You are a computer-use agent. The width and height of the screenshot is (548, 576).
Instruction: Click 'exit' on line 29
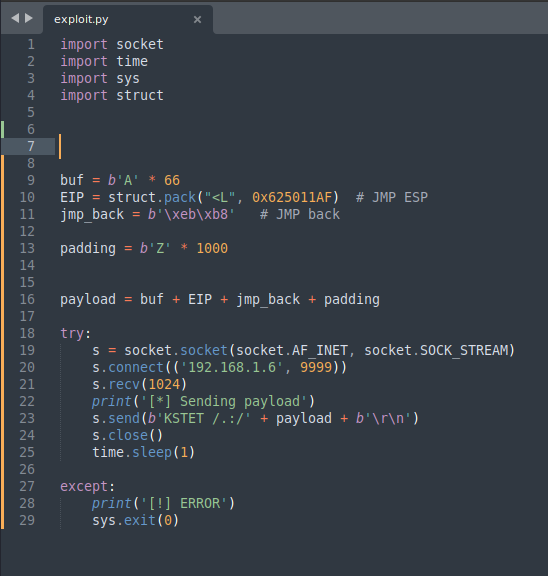pos(140,521)
